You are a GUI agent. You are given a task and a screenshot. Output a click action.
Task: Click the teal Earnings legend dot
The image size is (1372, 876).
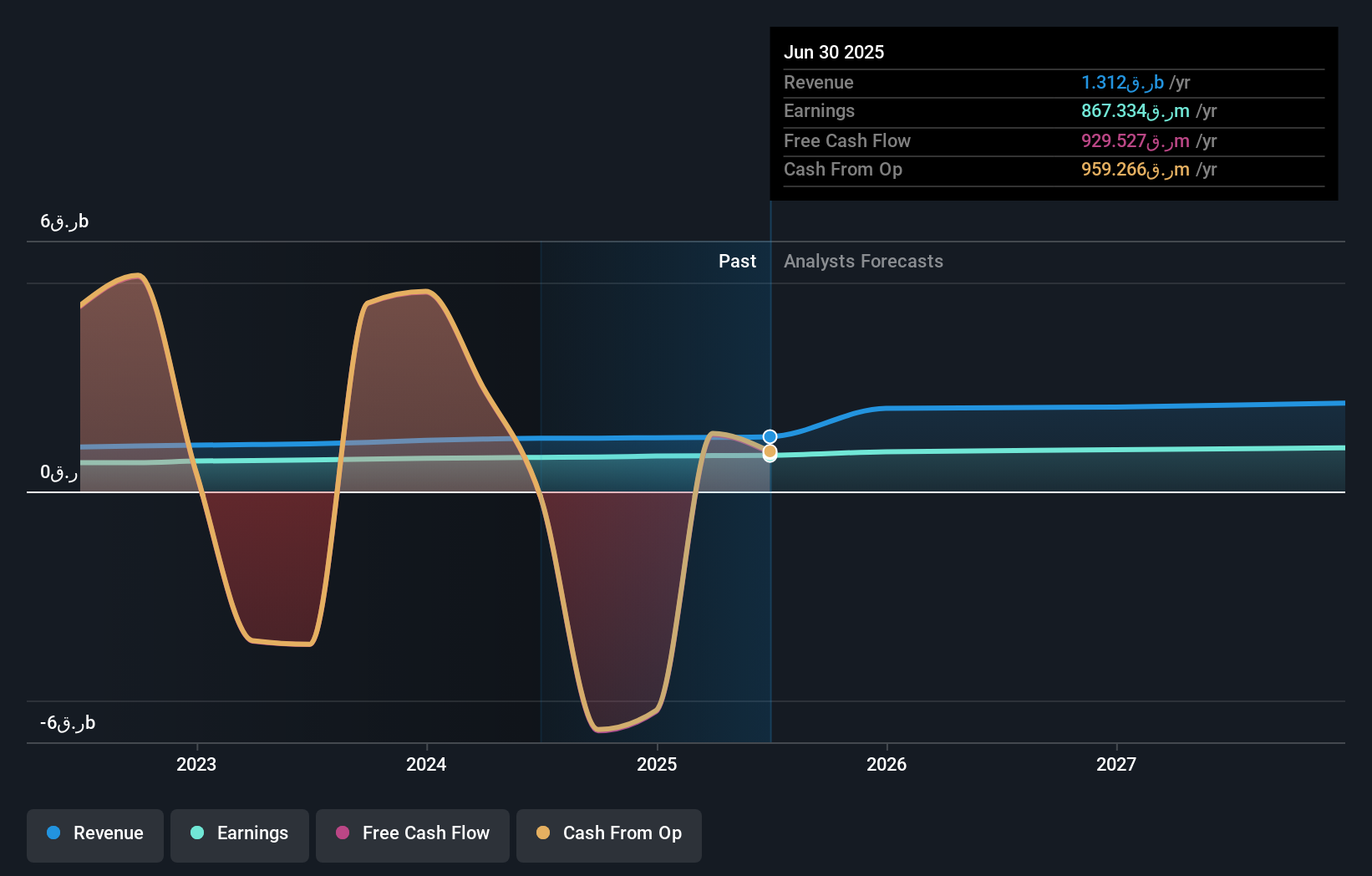tap(197, 833)
